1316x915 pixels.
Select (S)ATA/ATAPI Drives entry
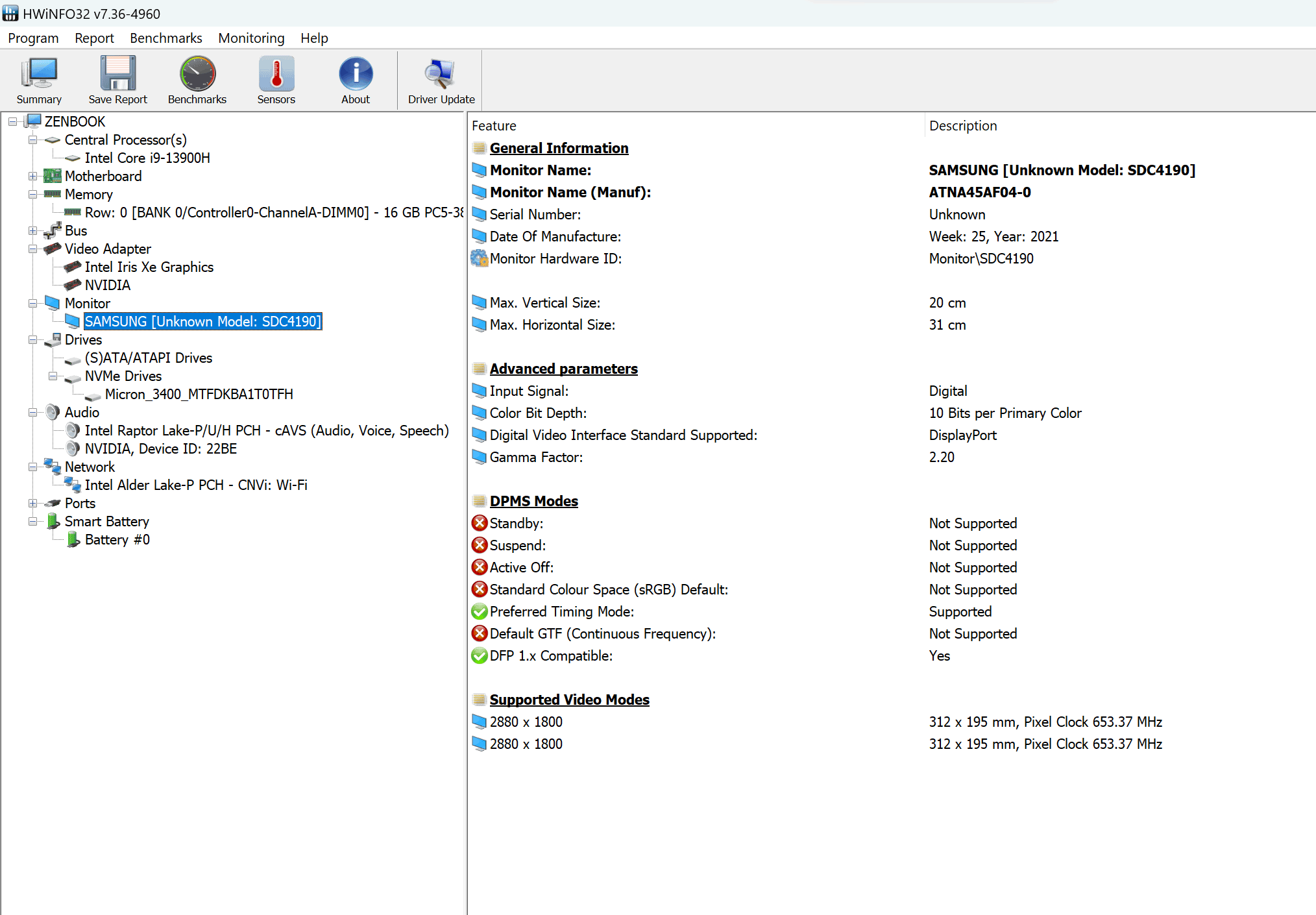click(x=148, y=358)
